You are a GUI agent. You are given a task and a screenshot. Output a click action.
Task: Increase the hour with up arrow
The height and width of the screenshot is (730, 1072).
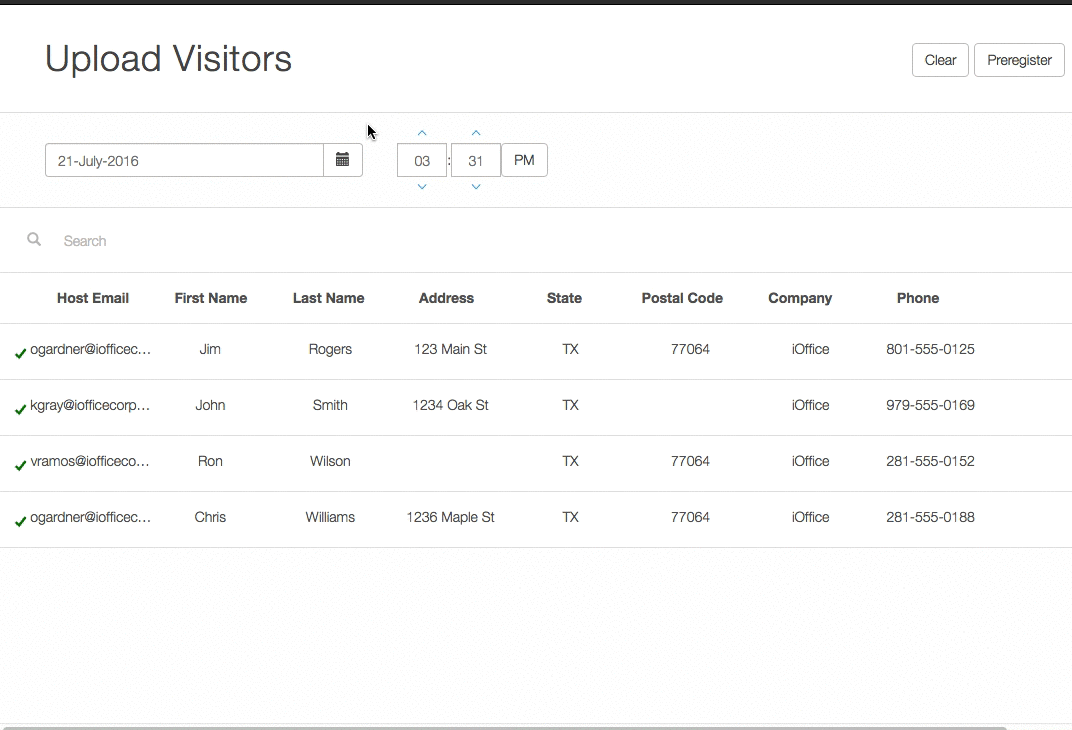[x=422, y=133]
